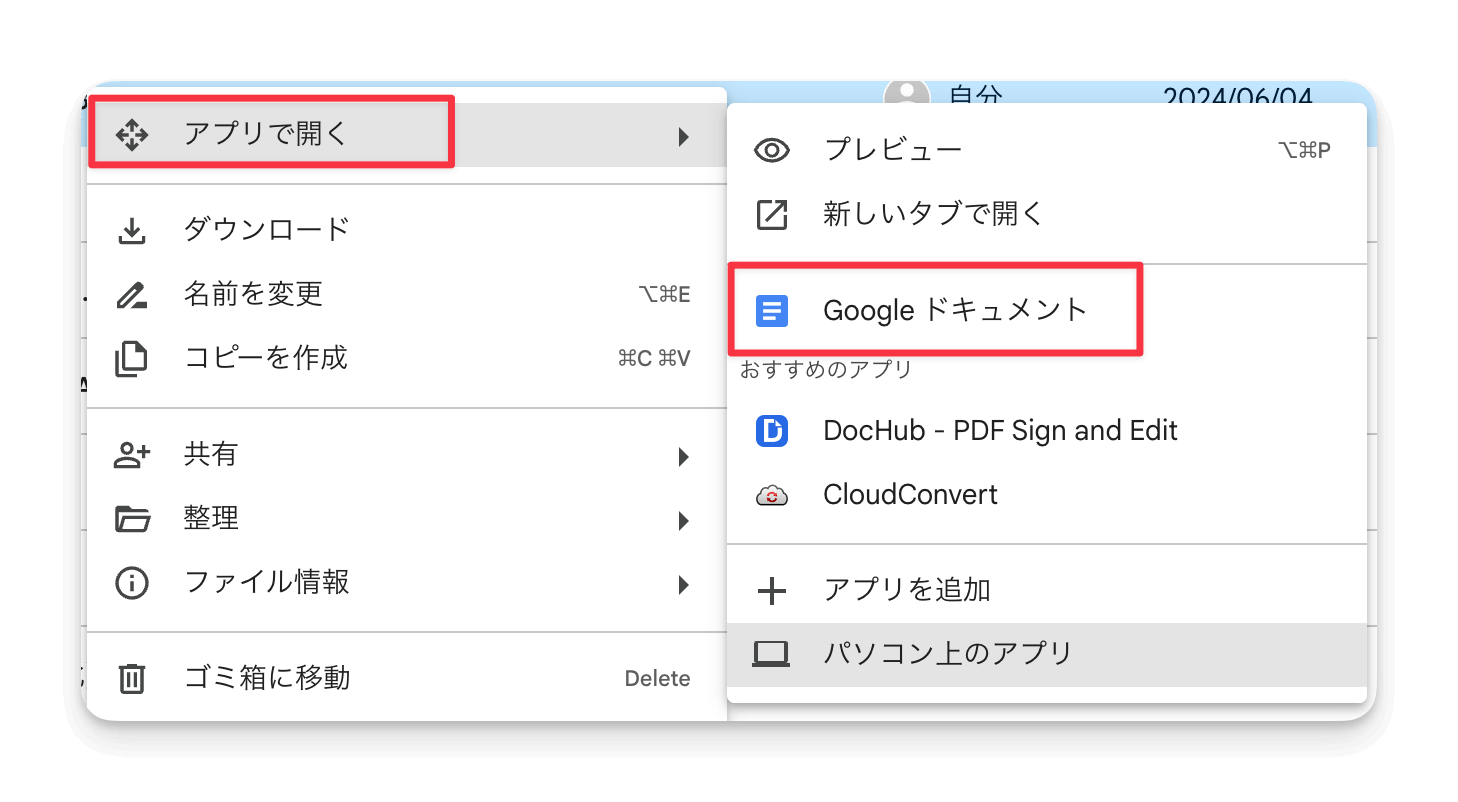The width and height of the screenshot is (1458, 802).
Task: Click the download arrow icon
Action: [132, 230]
